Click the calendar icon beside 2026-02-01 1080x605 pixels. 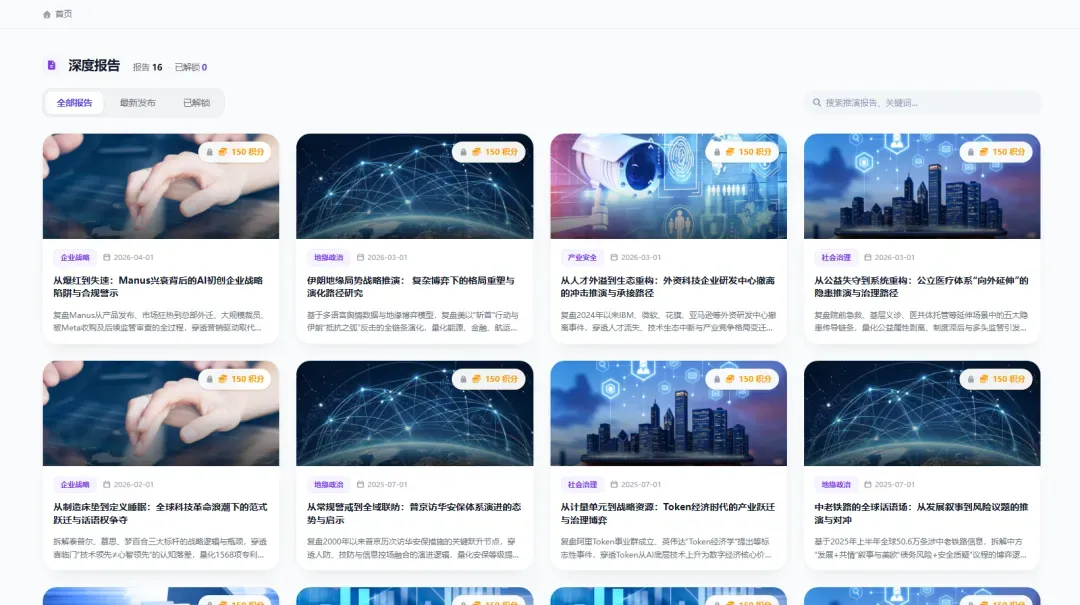pos(107,484)
